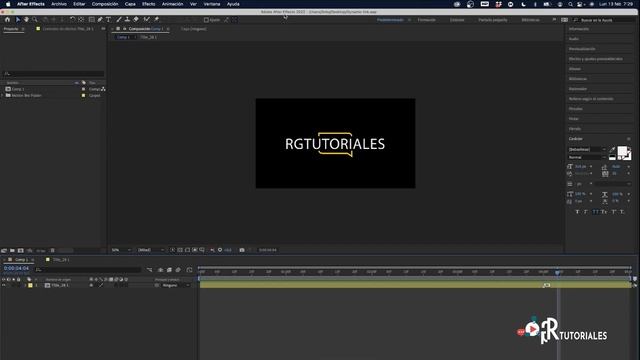Open the Efectos y ajustes preestablecidos panel
Screen dimensions: 640x360
(596, 59)
